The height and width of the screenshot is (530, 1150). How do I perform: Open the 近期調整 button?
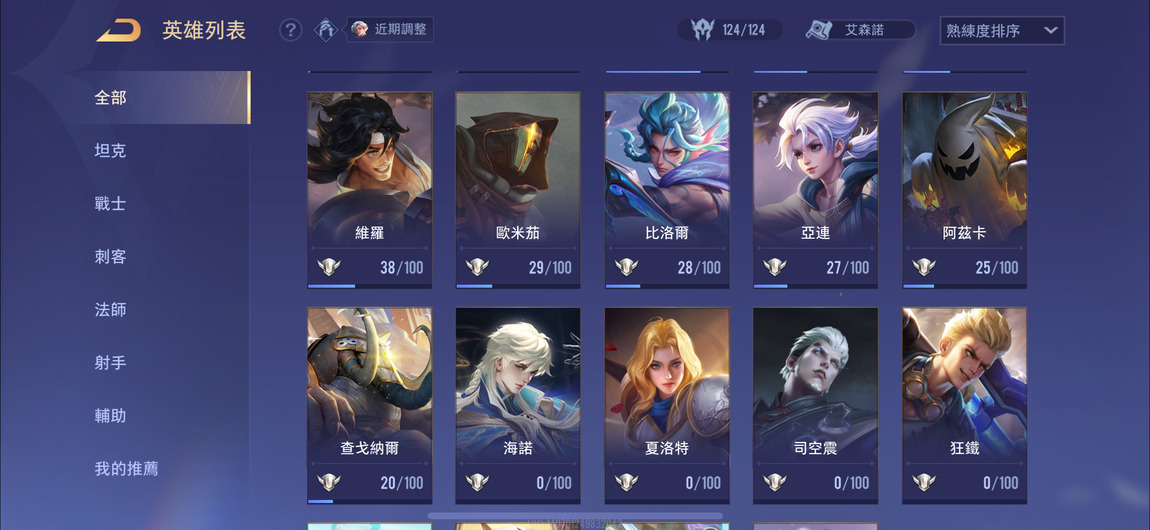(390, 30)
